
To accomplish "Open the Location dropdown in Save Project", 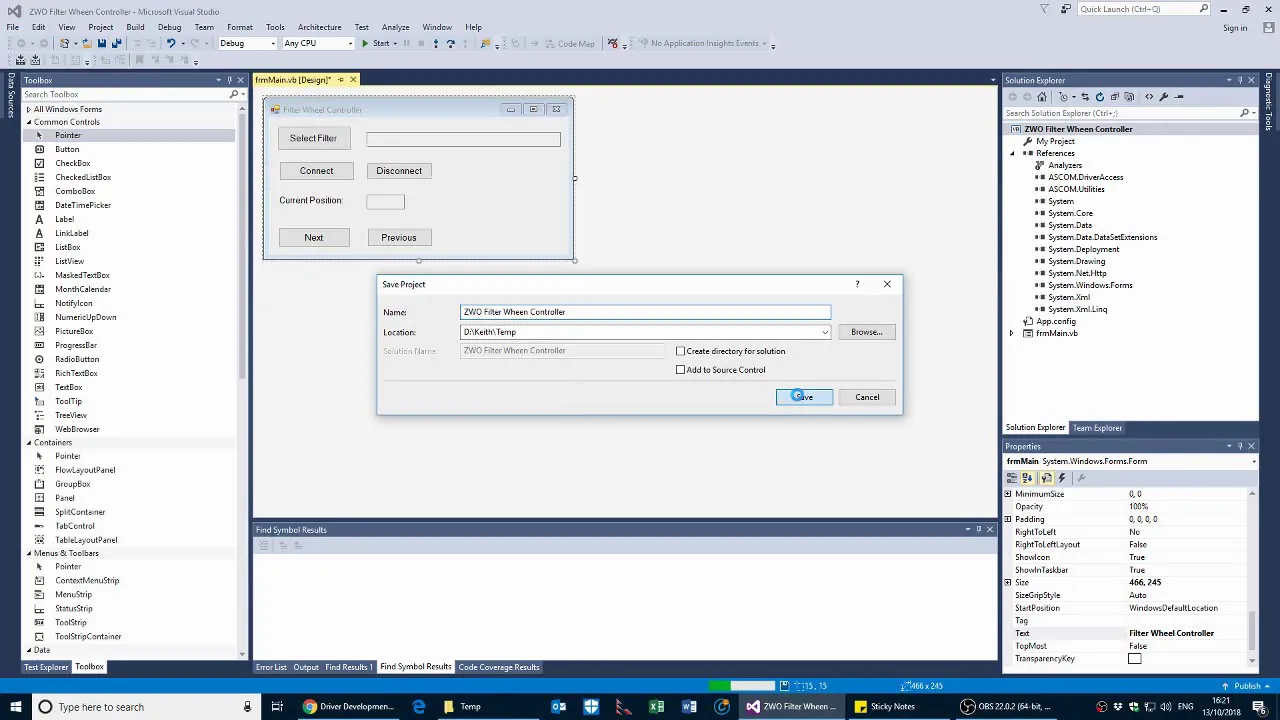I will click(x=825, y=332).
